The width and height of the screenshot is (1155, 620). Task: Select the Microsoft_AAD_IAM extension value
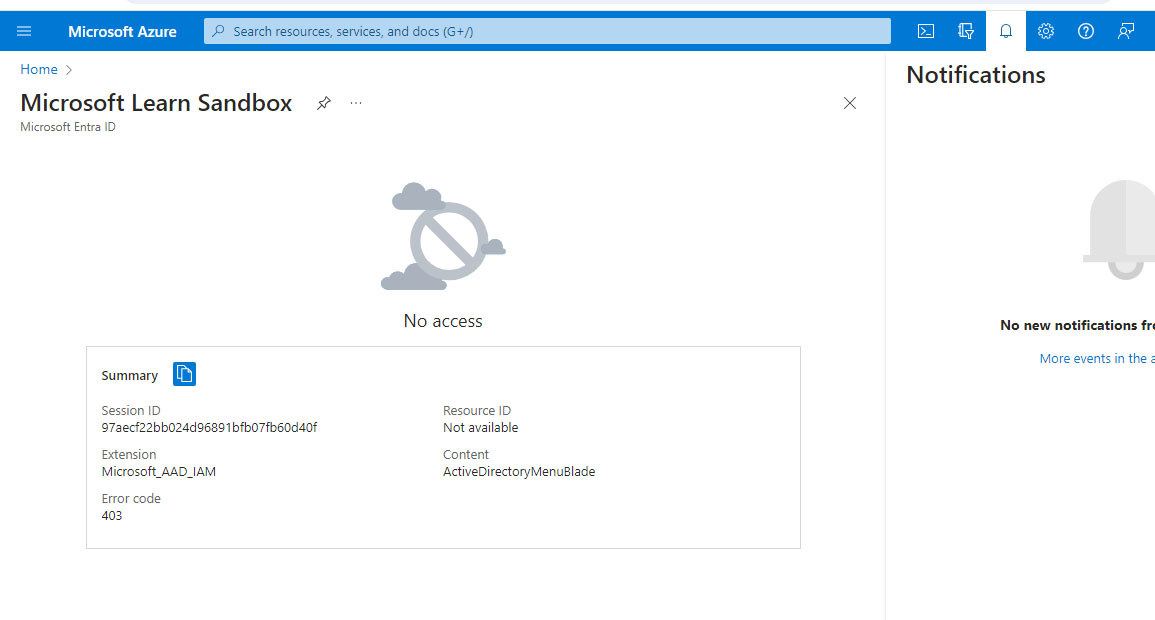158,472
